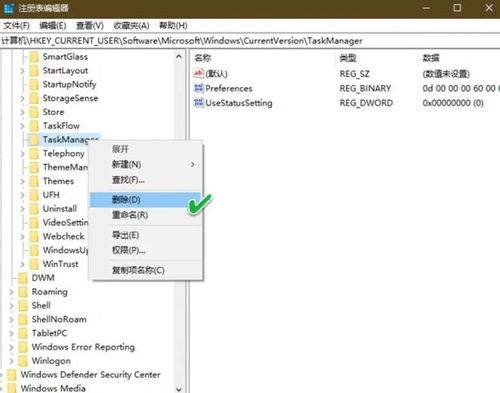Click the default string value icon
Viewport: 500px width, 393px height.
[198, 73]
